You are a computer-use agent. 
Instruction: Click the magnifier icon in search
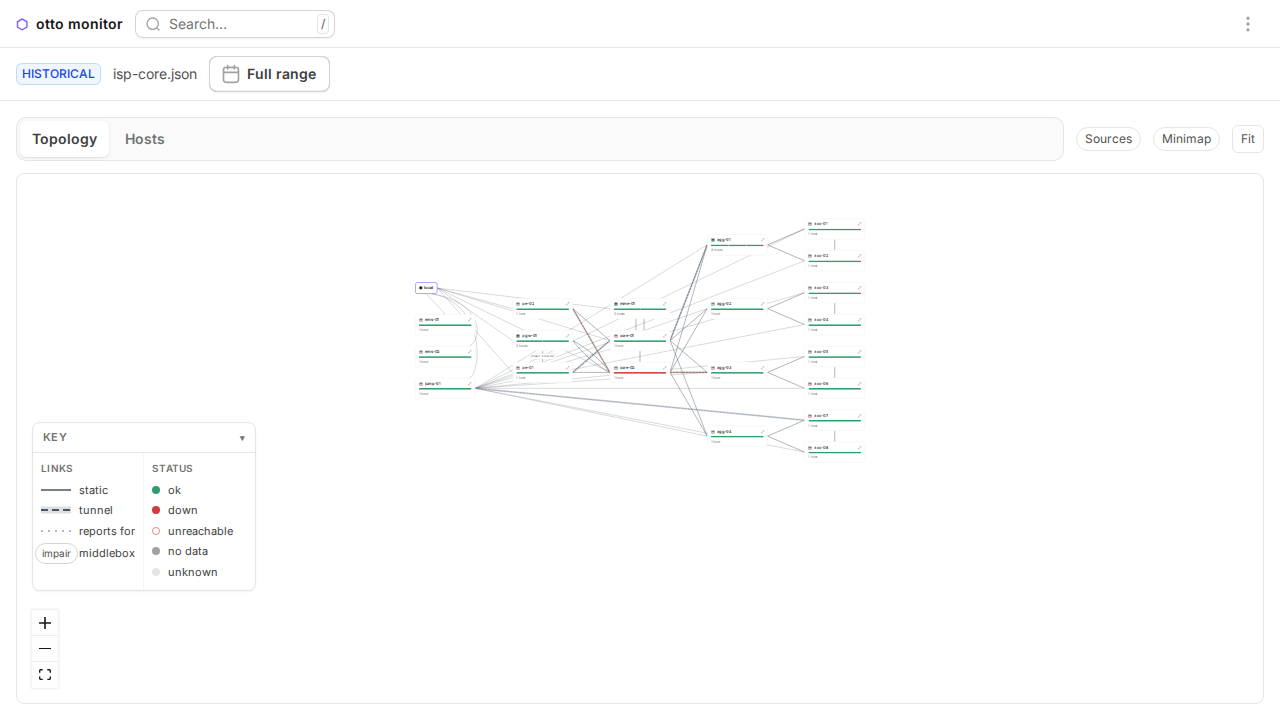[x=153, y=24]
